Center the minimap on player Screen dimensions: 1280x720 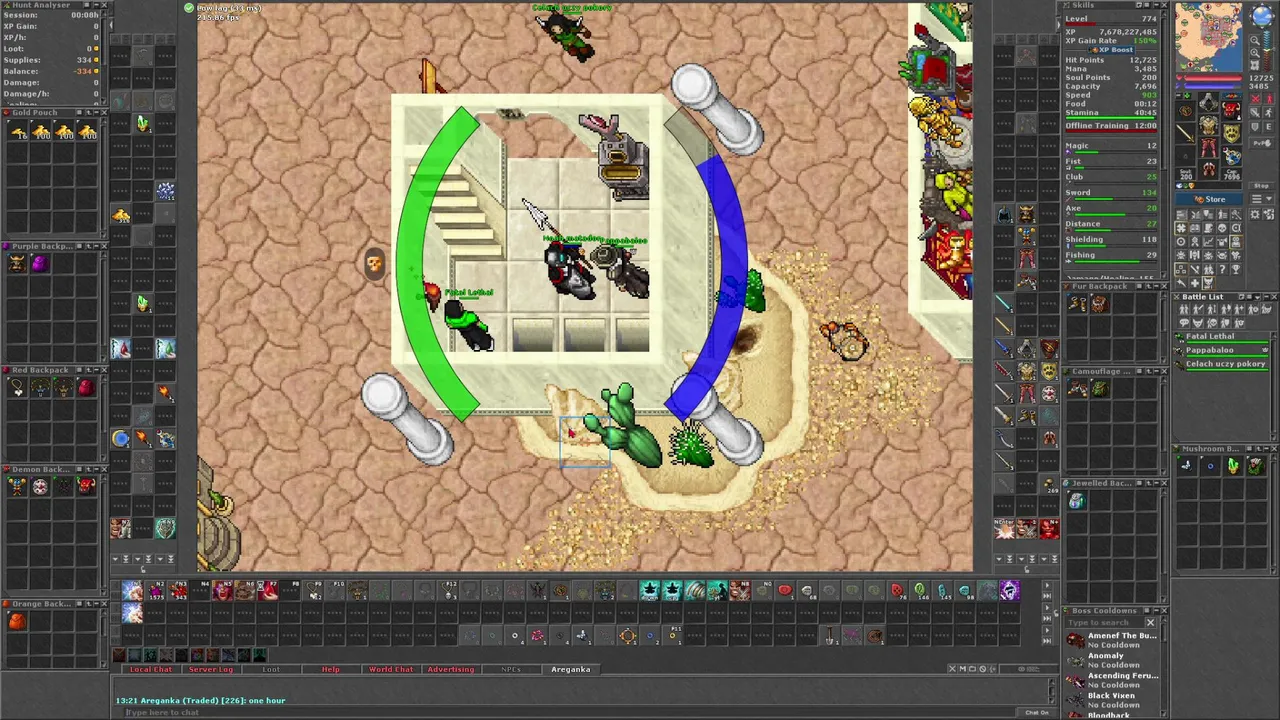coord(1254,65)
